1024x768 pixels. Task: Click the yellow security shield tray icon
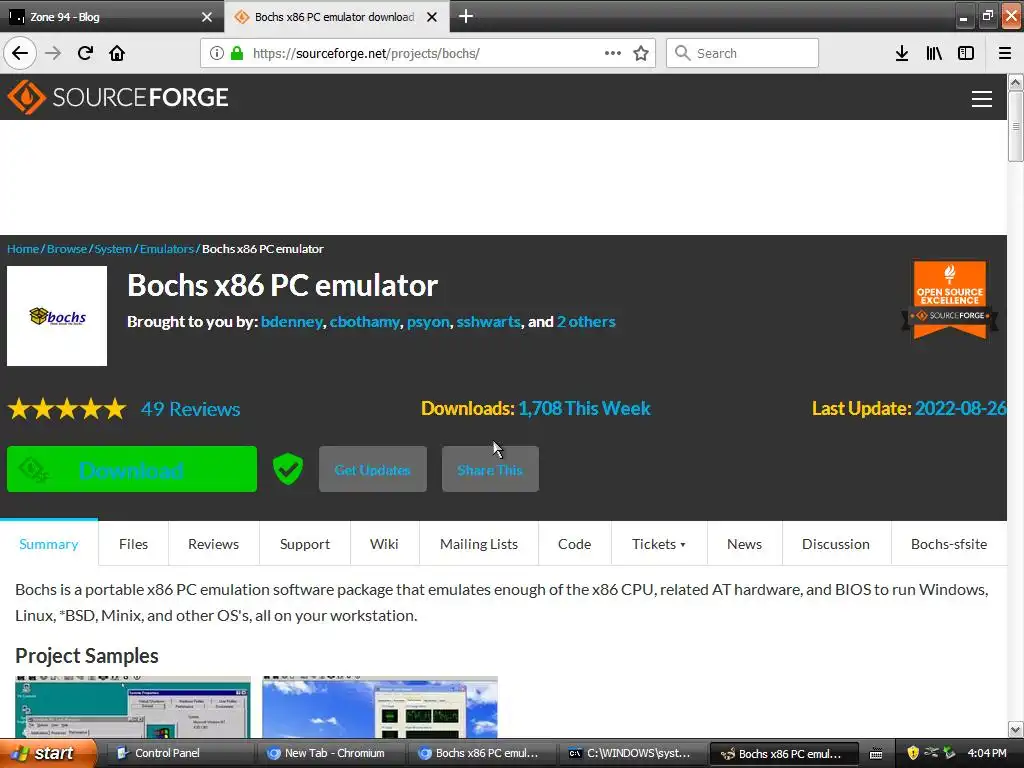pyautogui.click(x=913, y=753)
